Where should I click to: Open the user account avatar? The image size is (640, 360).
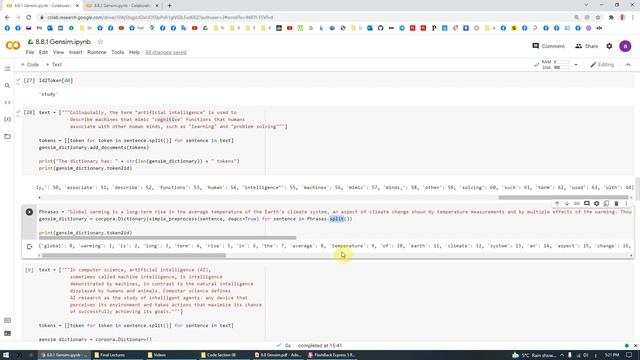coord(625,46)
